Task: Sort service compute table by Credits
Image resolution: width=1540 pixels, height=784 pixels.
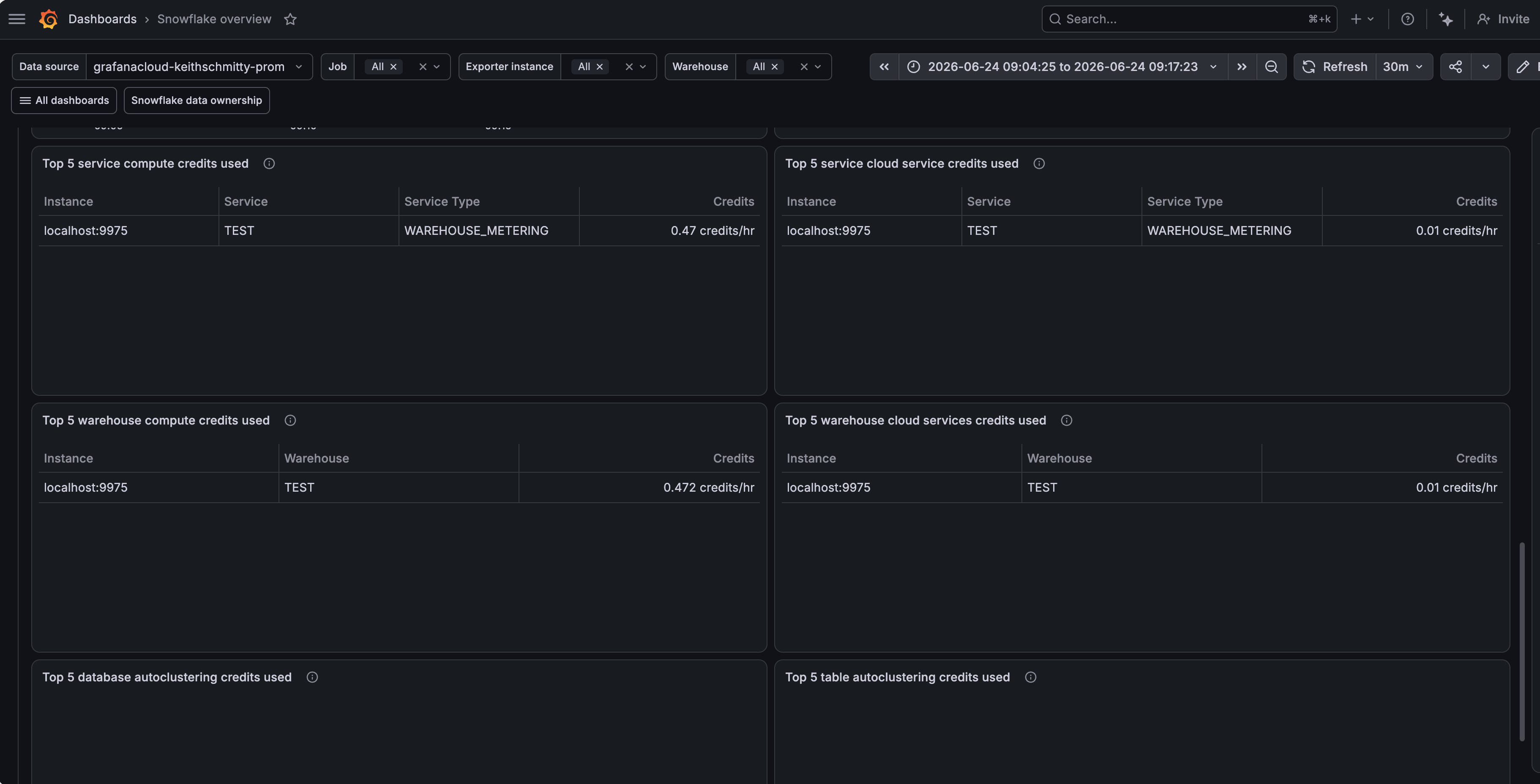Action: click(x=734, y=201)
